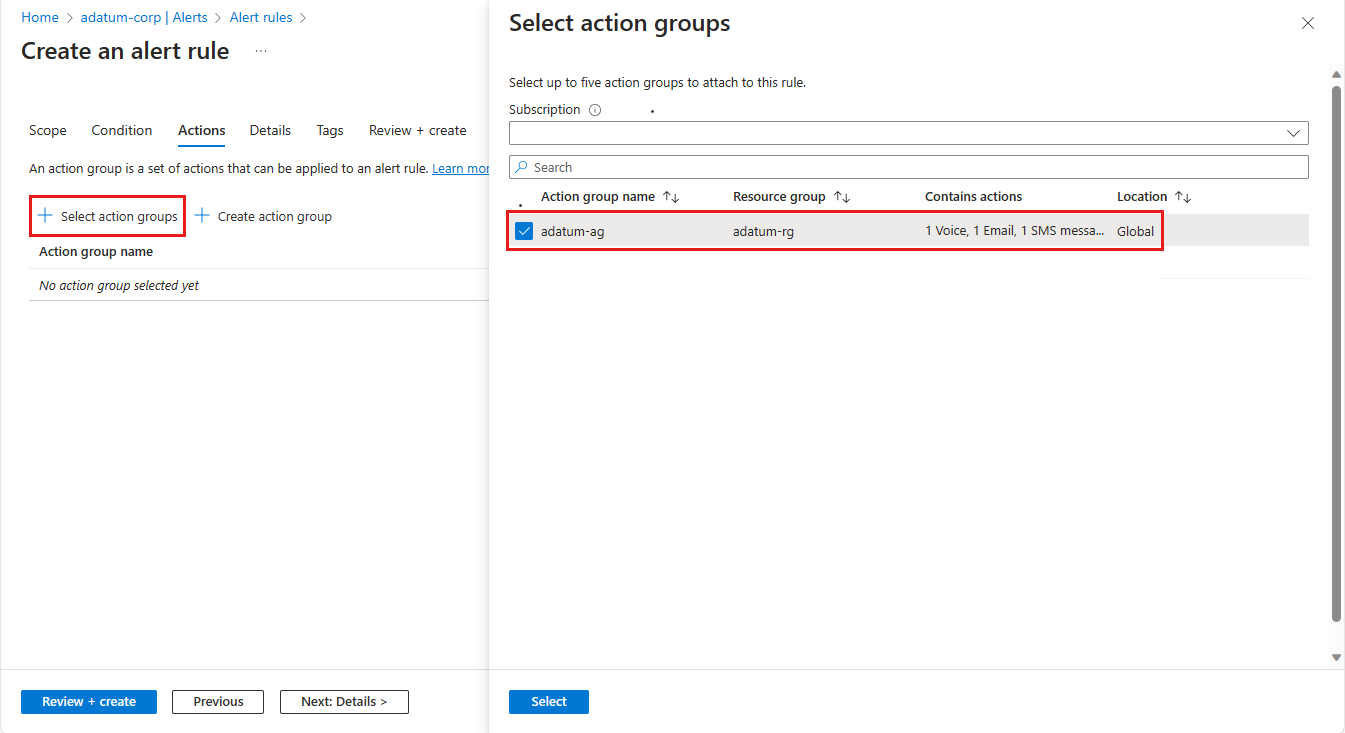Open the Details tab
Screen dimensions: 1345x733
pos(270,130)
